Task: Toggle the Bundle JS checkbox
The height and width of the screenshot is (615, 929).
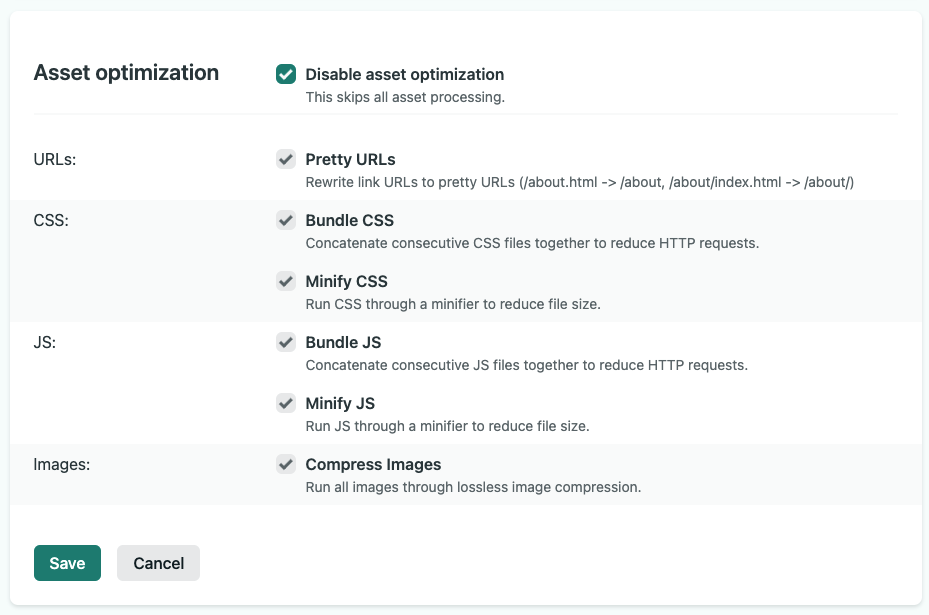Action: tap(286, 342)
